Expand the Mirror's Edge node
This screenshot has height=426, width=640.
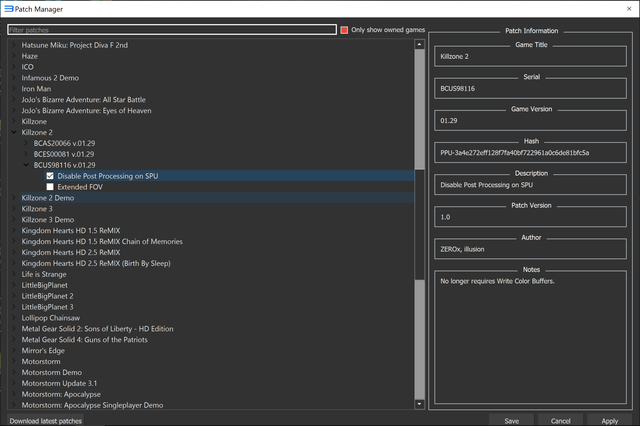14,351
